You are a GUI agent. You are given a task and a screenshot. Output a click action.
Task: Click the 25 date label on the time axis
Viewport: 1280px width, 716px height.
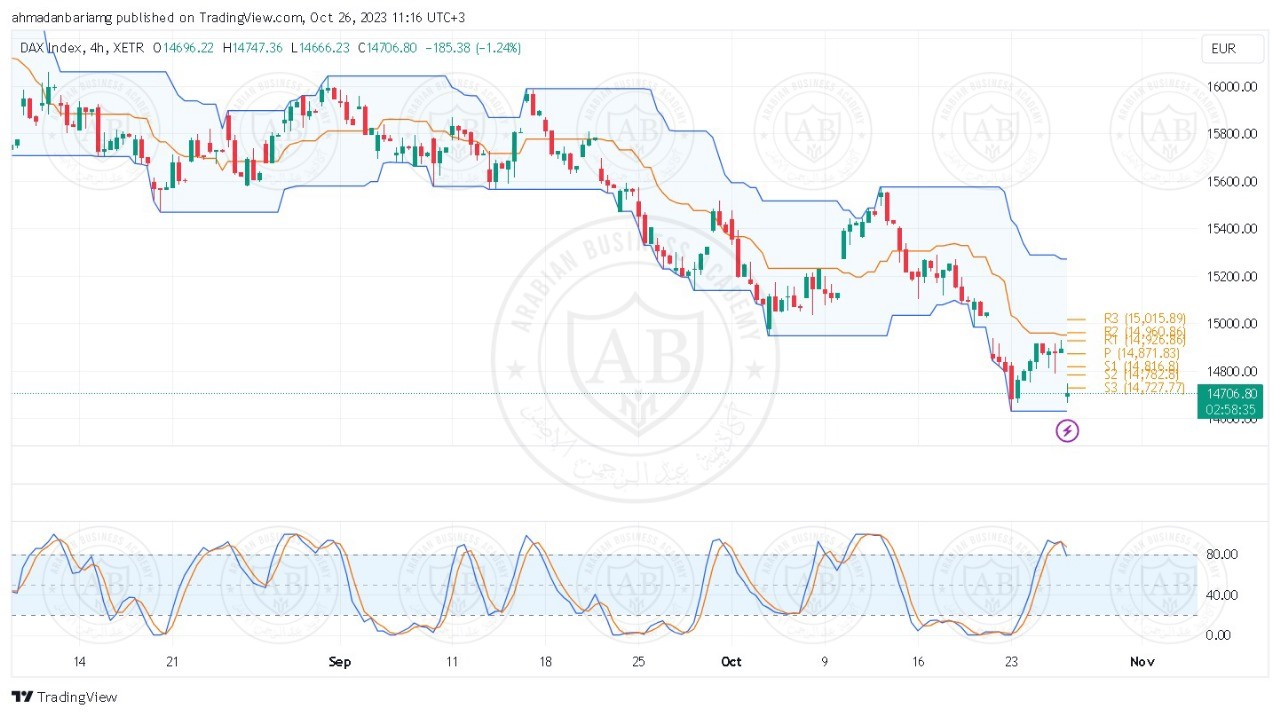click(638, 662)
